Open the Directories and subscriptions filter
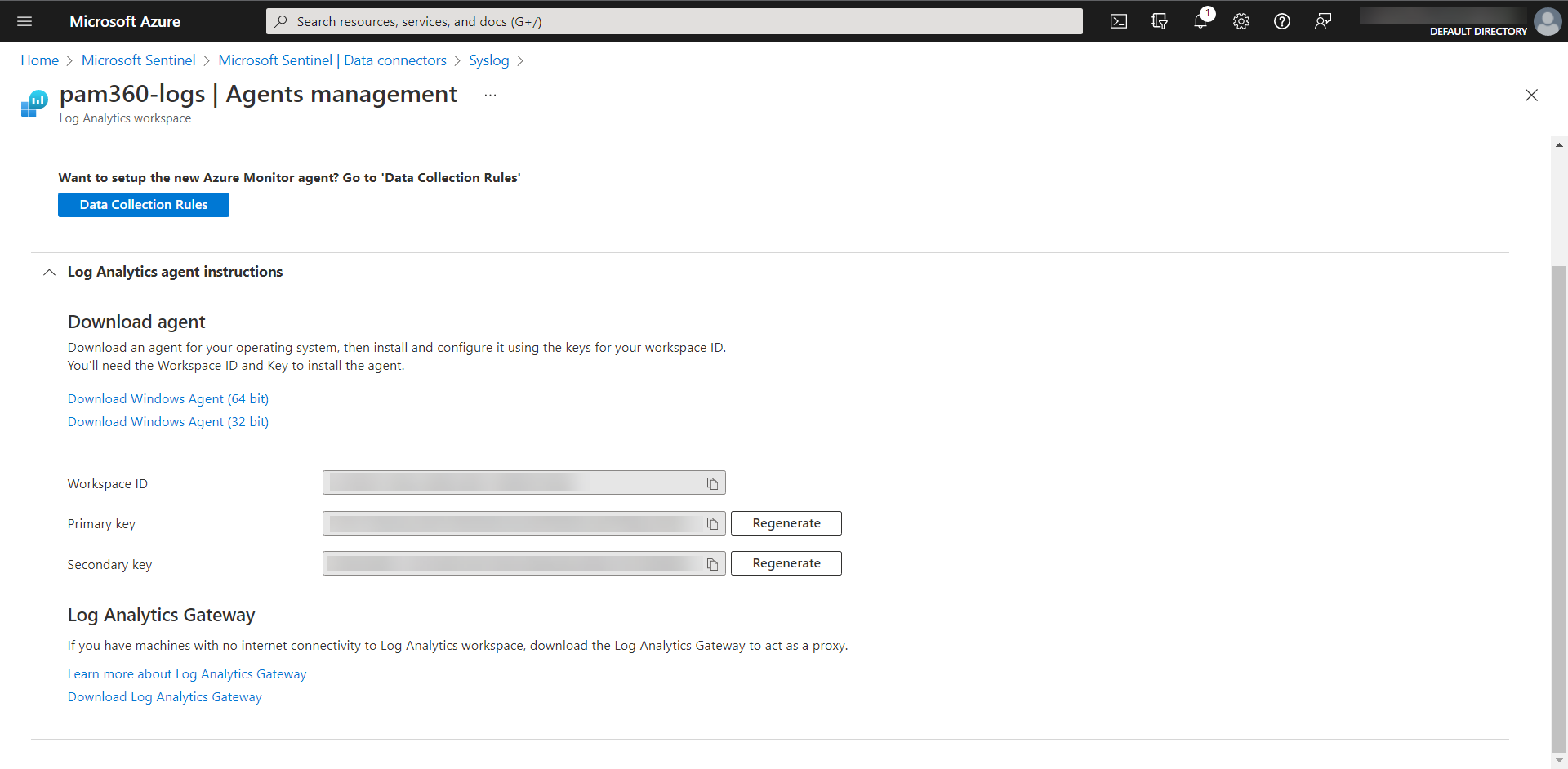Image resolution: width=1568 pixels, height=769 pixels. (x=1160, y=21)
